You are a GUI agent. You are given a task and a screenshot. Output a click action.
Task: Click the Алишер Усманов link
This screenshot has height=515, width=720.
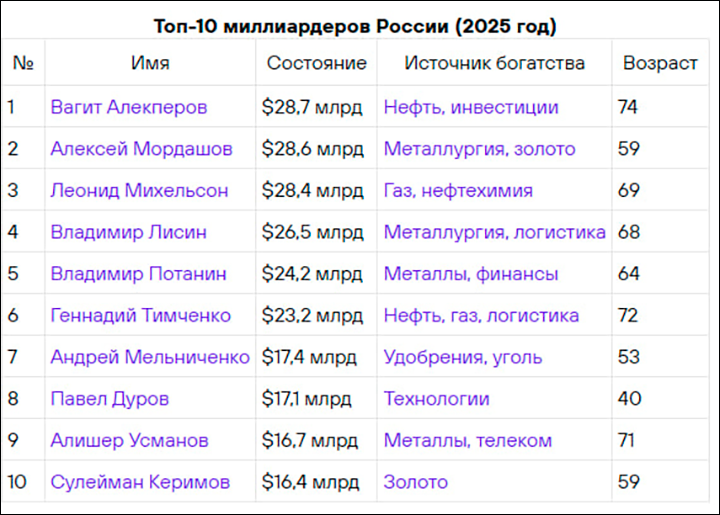click(129, 441)
